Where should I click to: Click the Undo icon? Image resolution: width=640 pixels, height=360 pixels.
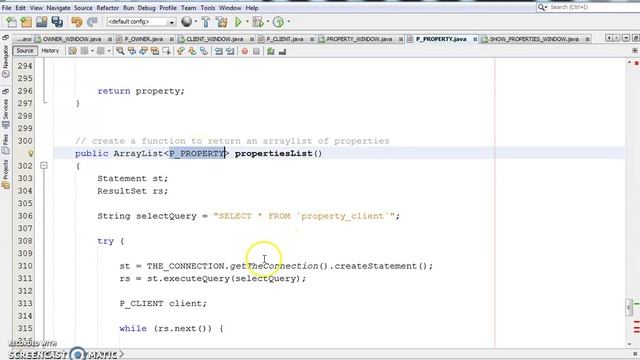click(x=76, y=22)
